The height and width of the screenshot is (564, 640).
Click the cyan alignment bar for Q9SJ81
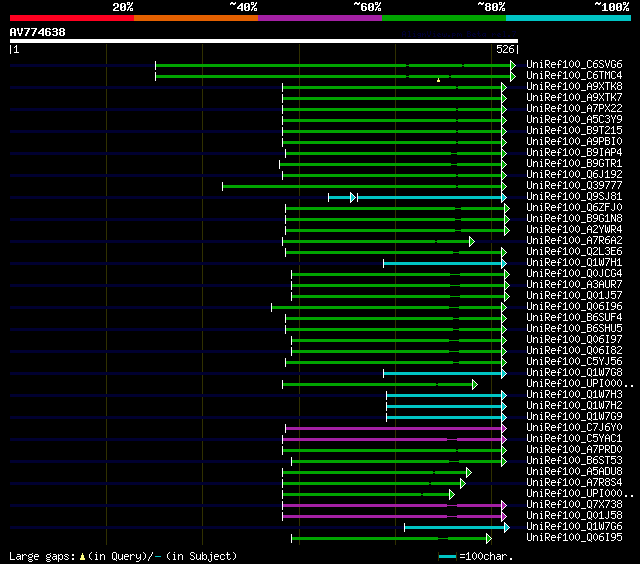coord(430,198)
